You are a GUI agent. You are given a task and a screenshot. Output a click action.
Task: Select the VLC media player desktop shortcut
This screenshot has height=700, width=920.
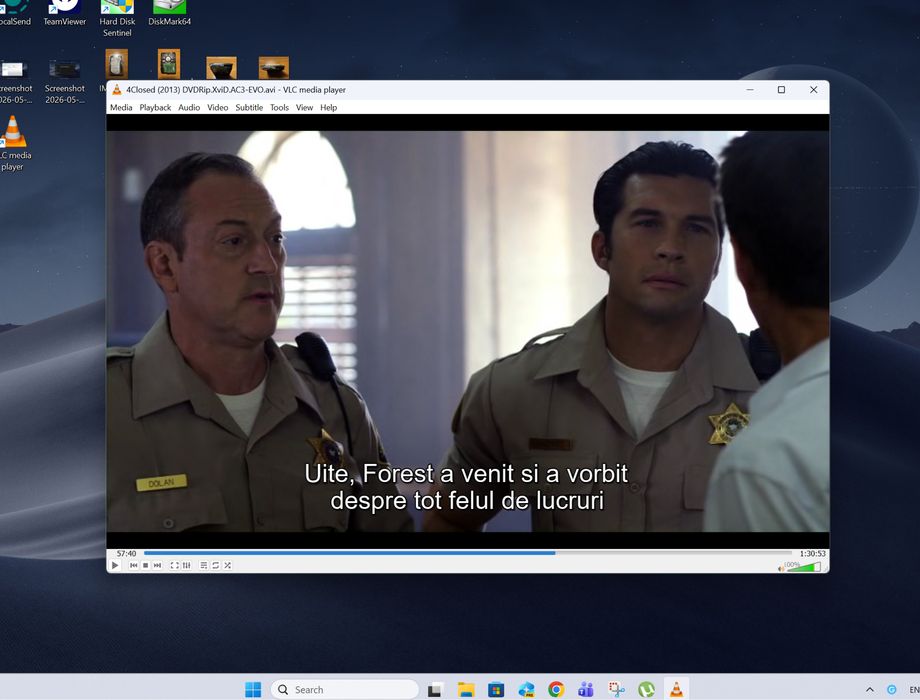pyautogui.click(x=14, y=144)
